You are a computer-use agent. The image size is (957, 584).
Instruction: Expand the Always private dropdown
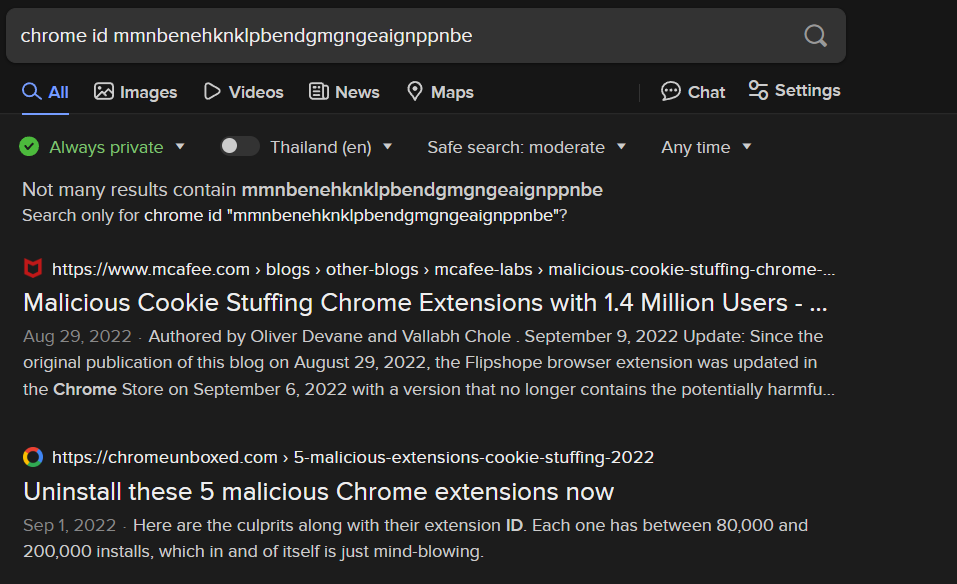pyautogui.click(x=180, y=147)
